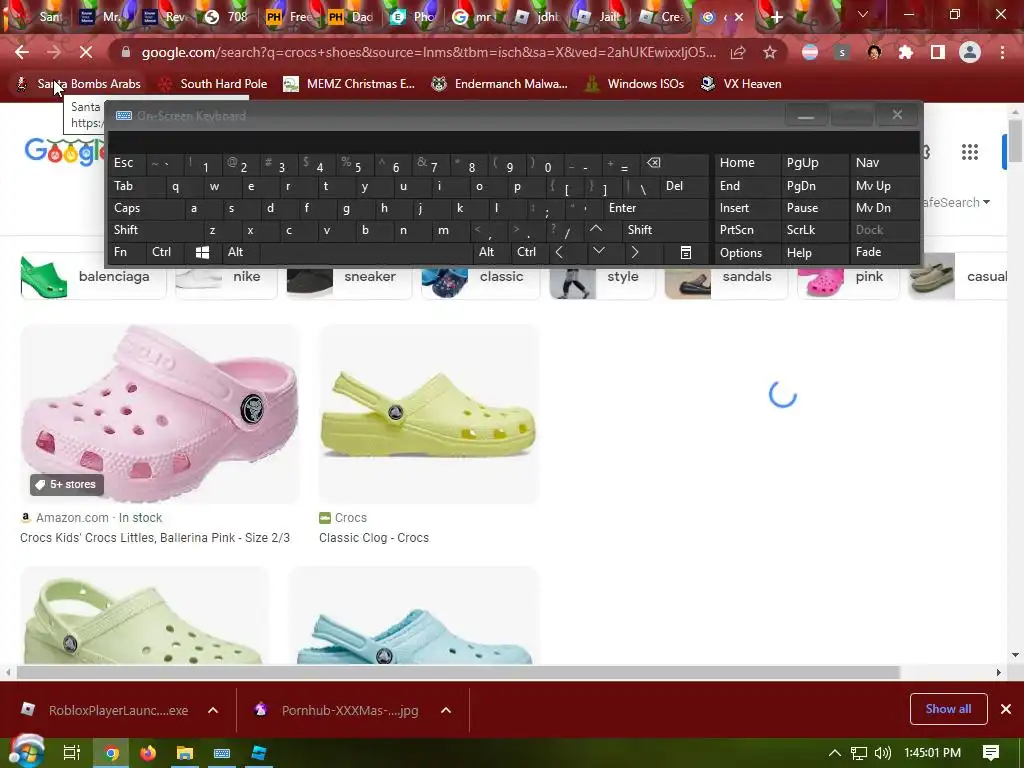The image size is (1024, 768).
Task: Select the pink filter chip
Action: coord(848,277)
